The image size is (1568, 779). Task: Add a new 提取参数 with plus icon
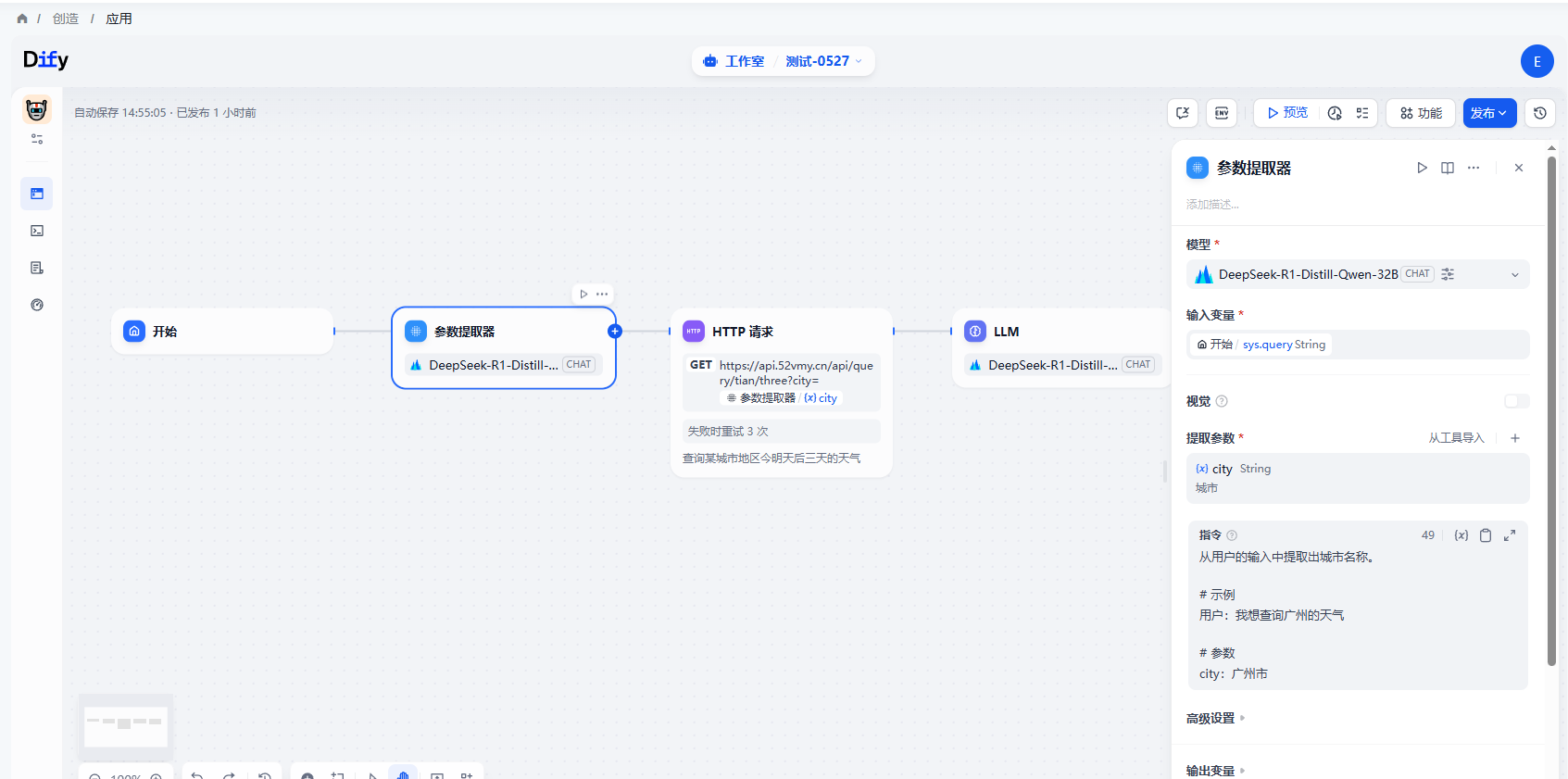pyautogui.click(x=1515, y=438)
